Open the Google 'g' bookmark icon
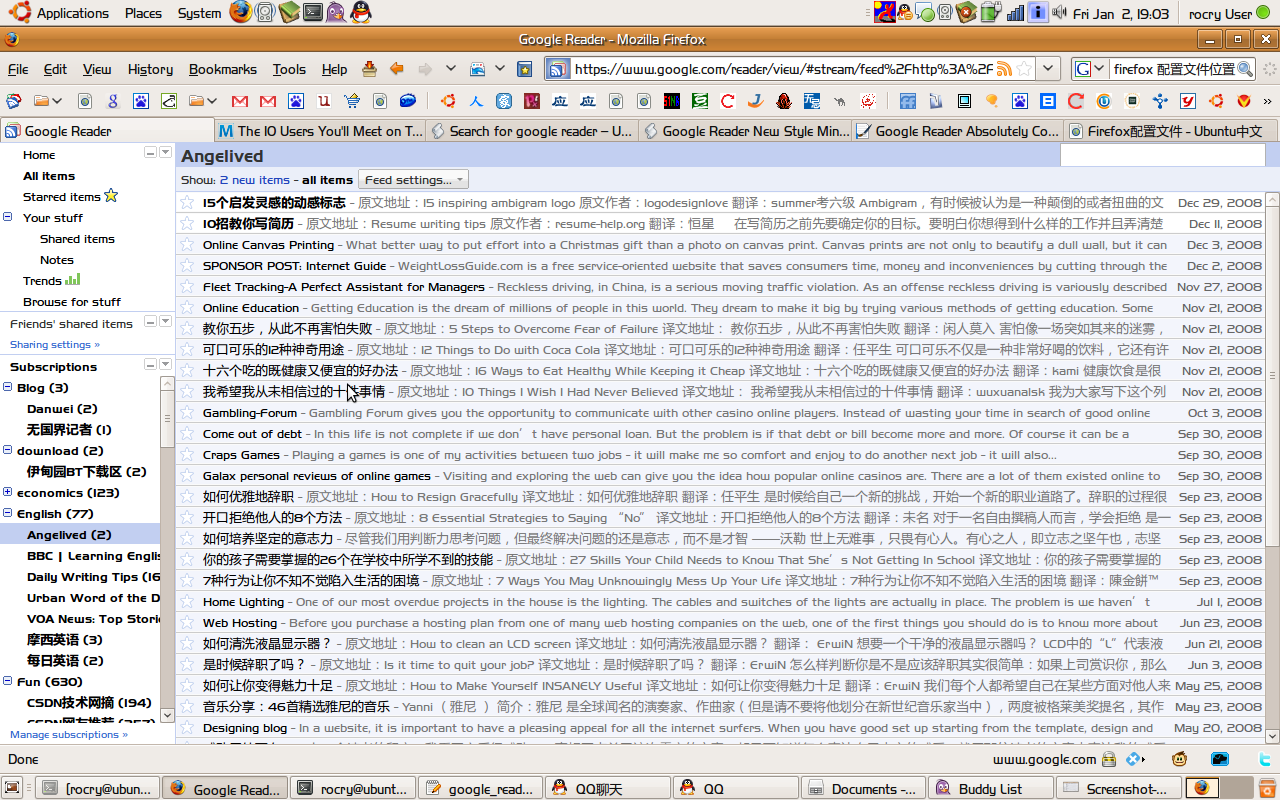The height and width of the screenshot is (800, 1280). 113,101
